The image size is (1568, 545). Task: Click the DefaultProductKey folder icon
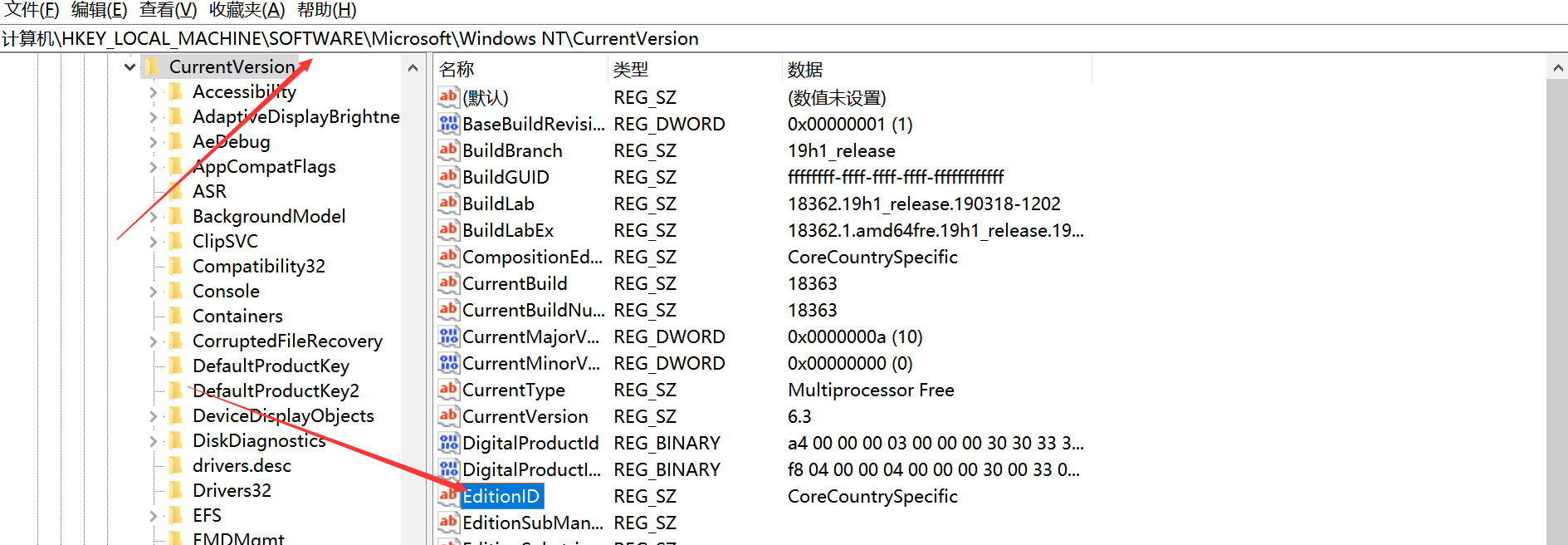click(x=176, y=366)
